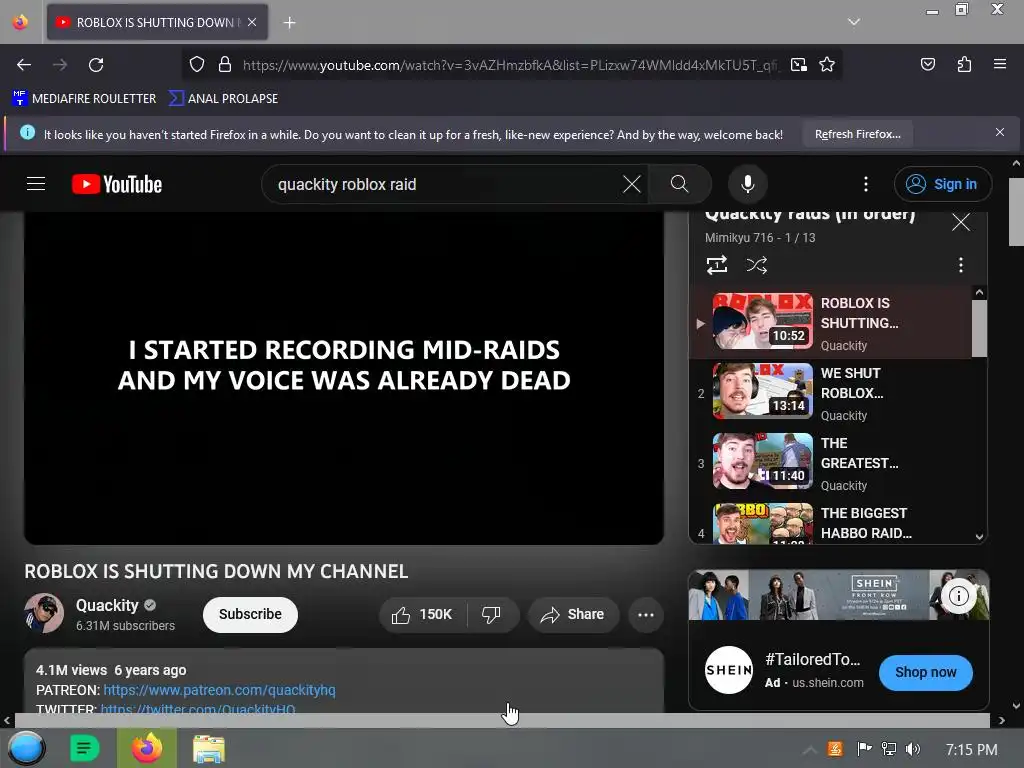
Task: Click page vertical scrollbar down arrow
Action: tap(1016, 705)
